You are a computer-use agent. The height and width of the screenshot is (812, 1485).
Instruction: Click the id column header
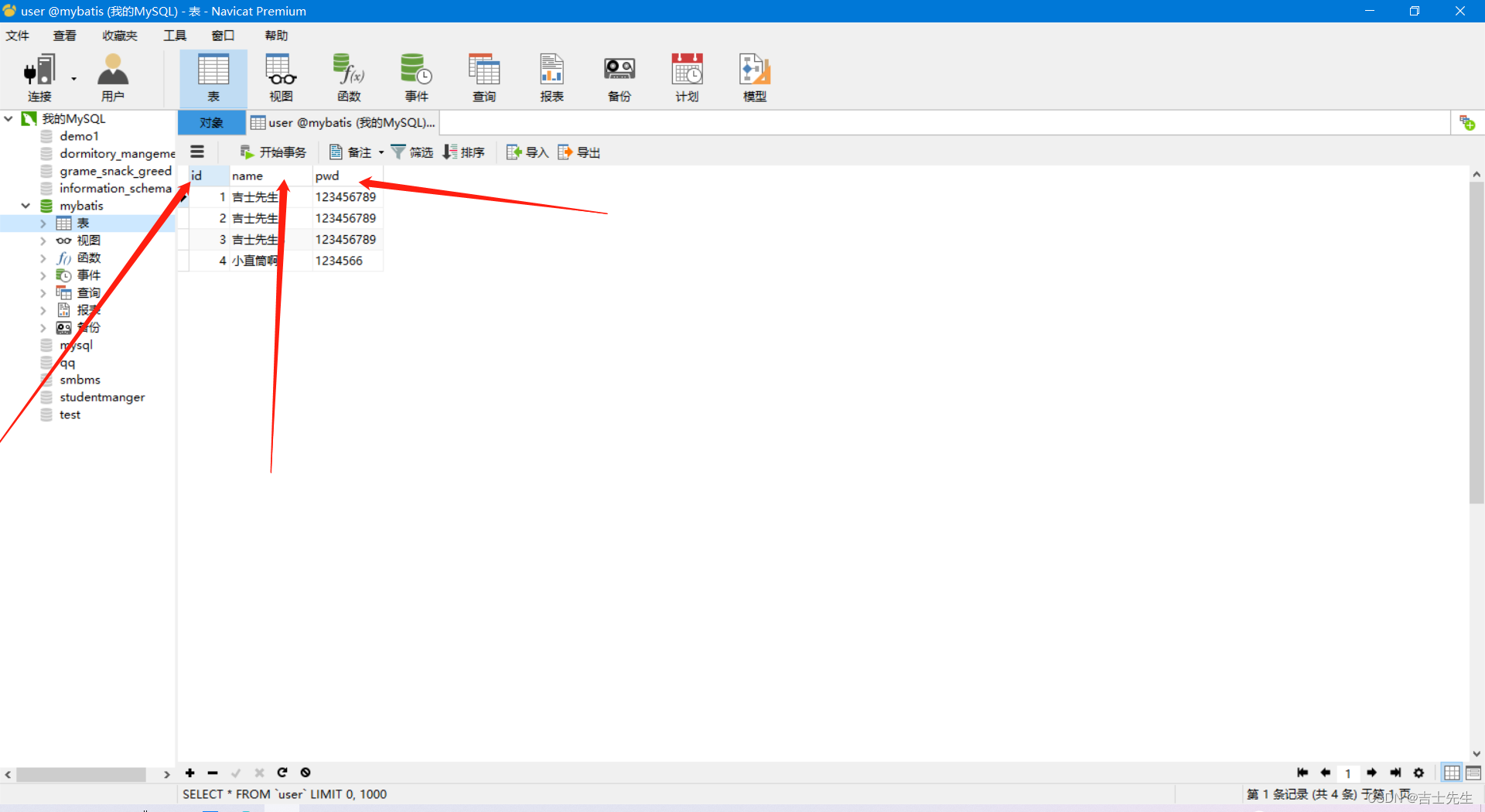pyautogui.click(x=209, y=176)
